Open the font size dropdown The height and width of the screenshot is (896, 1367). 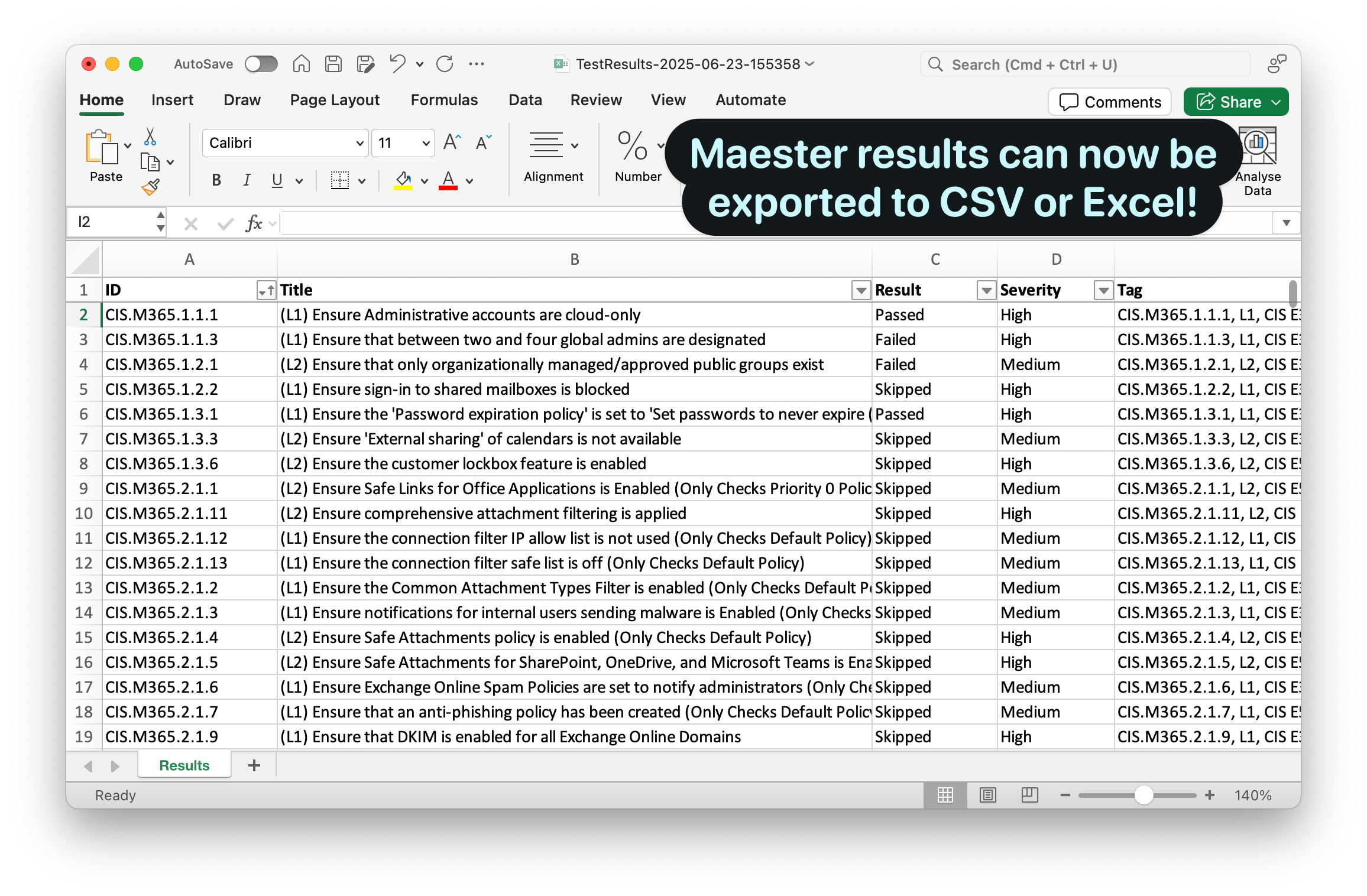tap(425, 142)
